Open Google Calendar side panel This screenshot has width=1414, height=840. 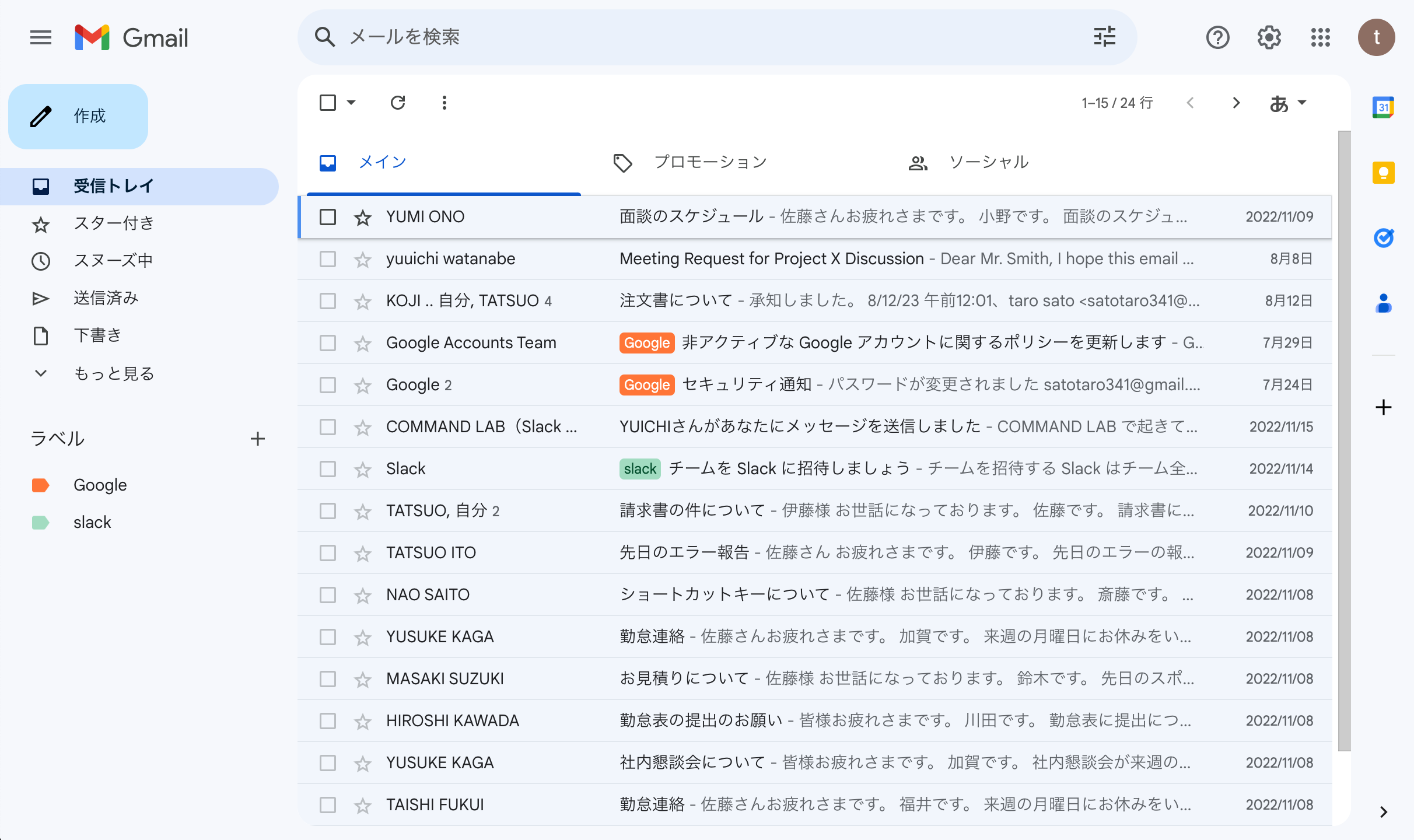1383,107
